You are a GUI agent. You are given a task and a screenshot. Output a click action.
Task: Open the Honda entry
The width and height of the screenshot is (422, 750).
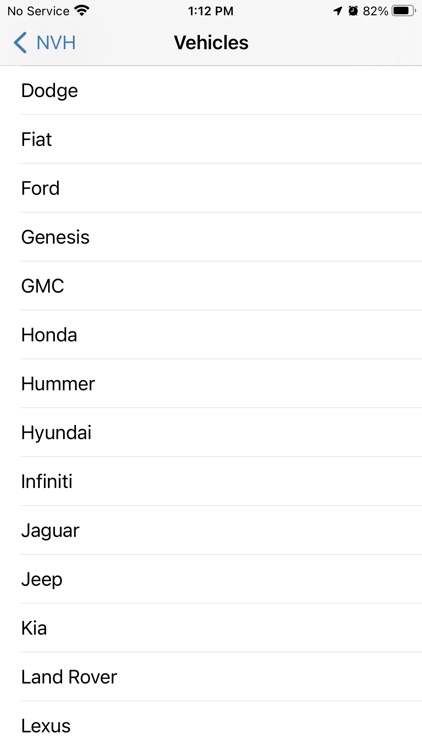point(211,334)
